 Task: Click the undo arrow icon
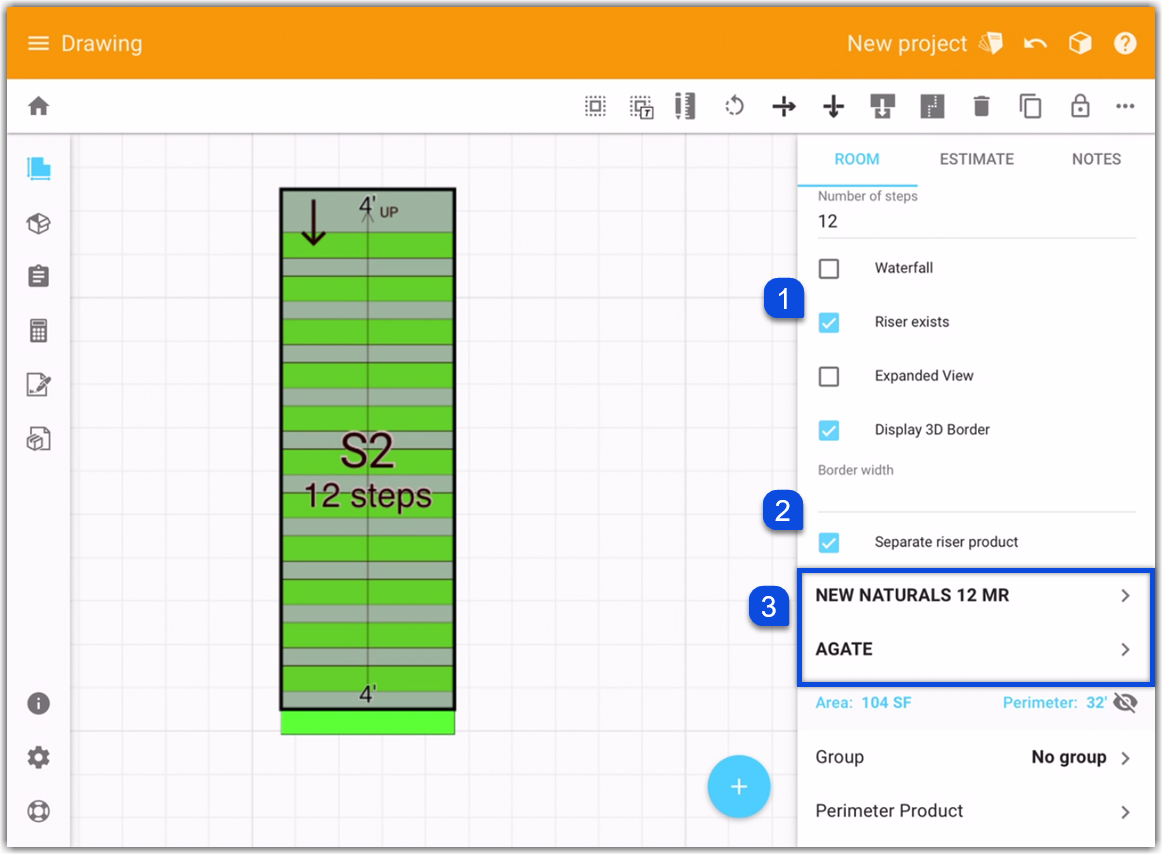coord(1035,44)
